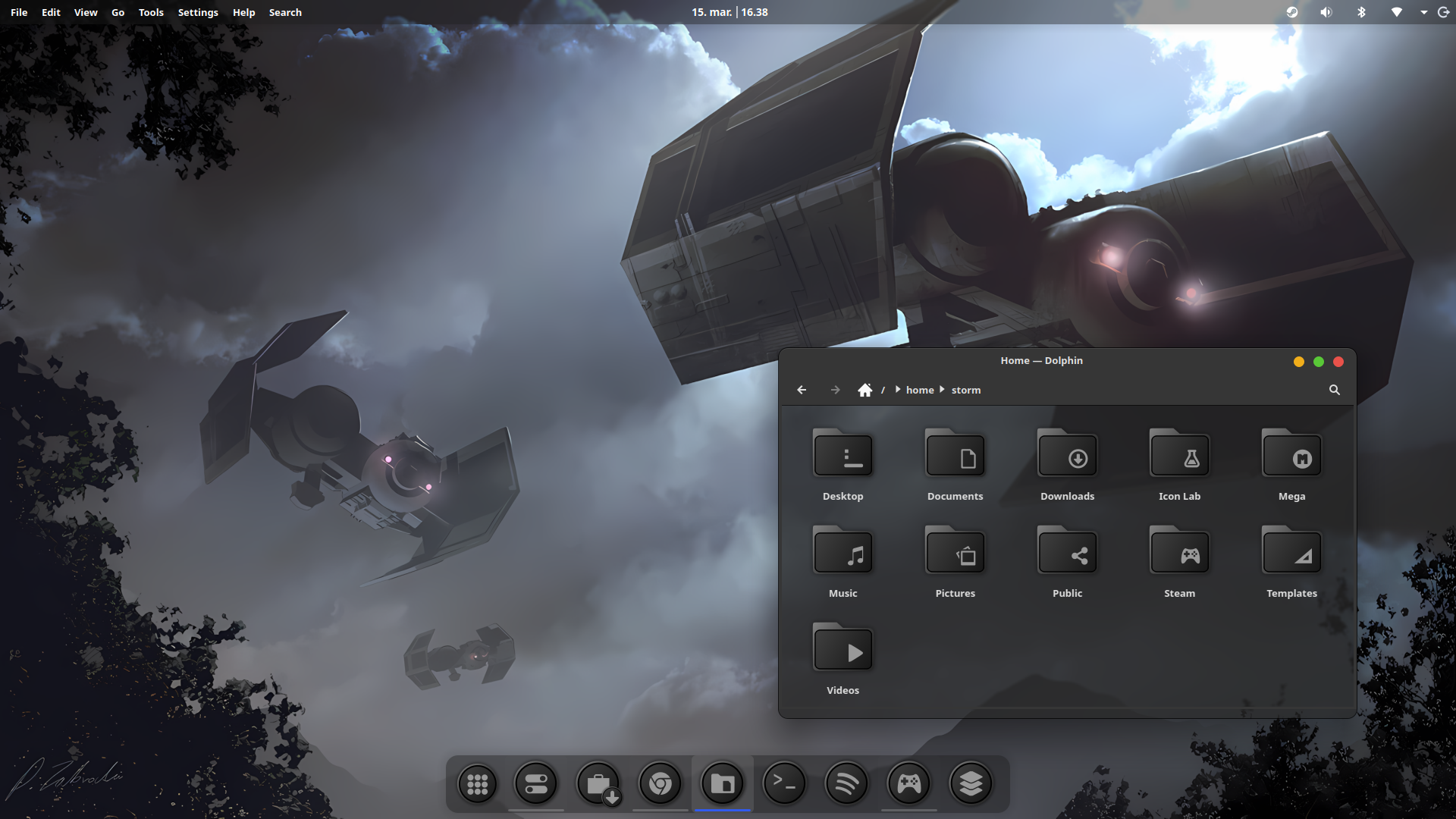Open the layers stack app in the dock
This screenshot has height=819, width=1456.
tap(971, 784)
